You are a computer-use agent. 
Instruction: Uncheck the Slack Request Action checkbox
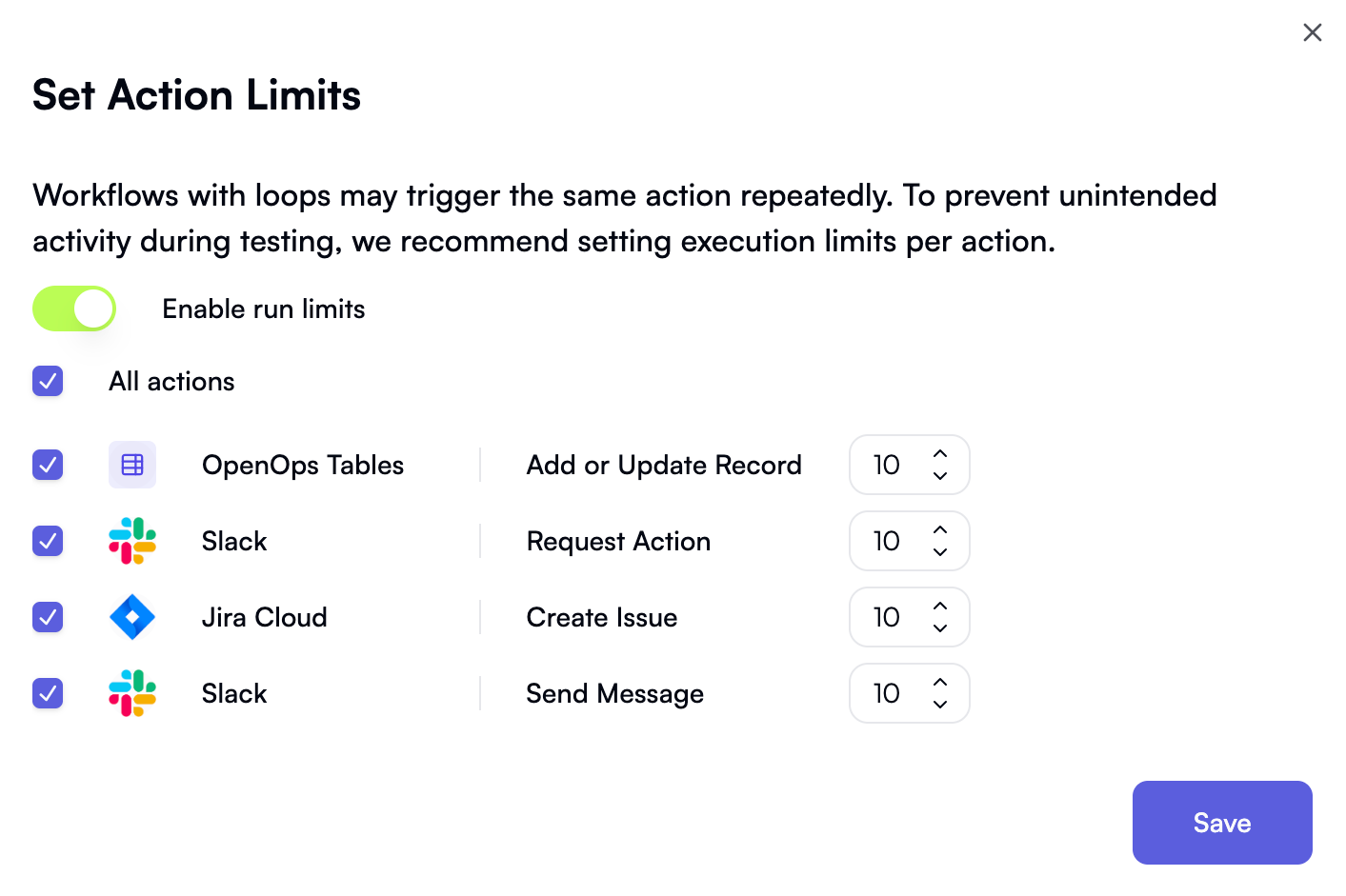(48, 541)
